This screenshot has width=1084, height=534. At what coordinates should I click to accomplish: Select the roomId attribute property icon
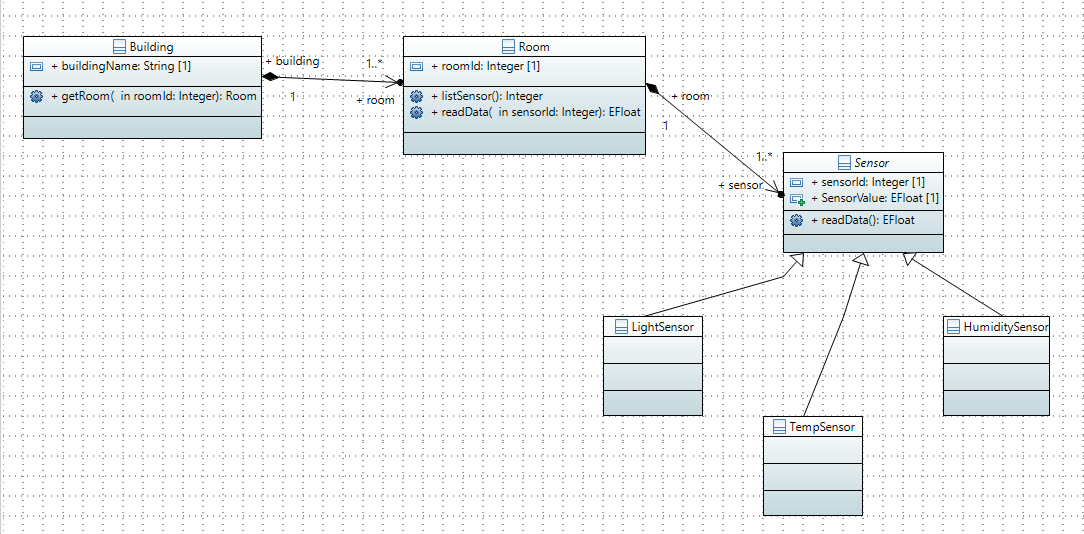416,66
